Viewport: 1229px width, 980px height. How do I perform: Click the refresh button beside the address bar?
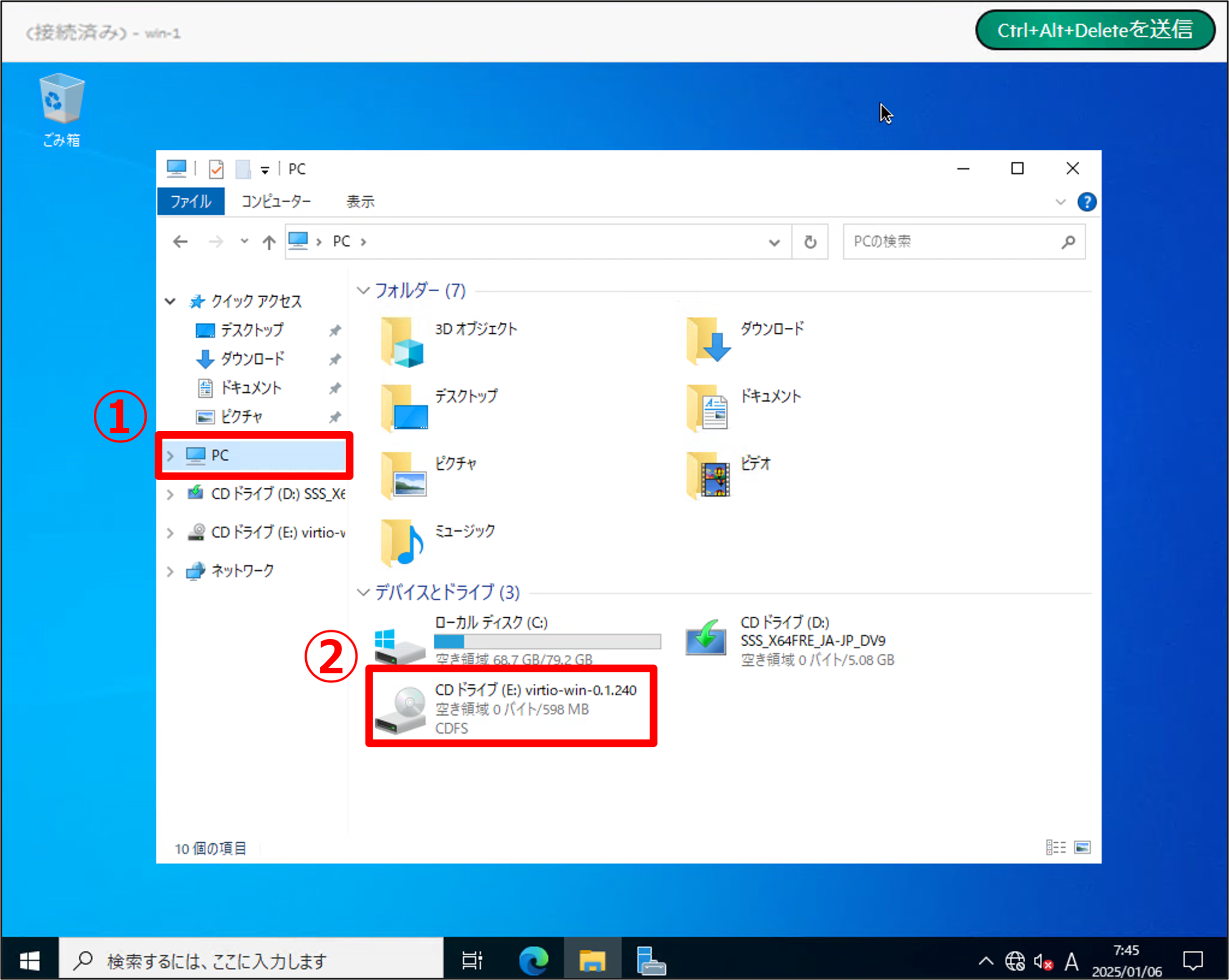pos(809,242)
